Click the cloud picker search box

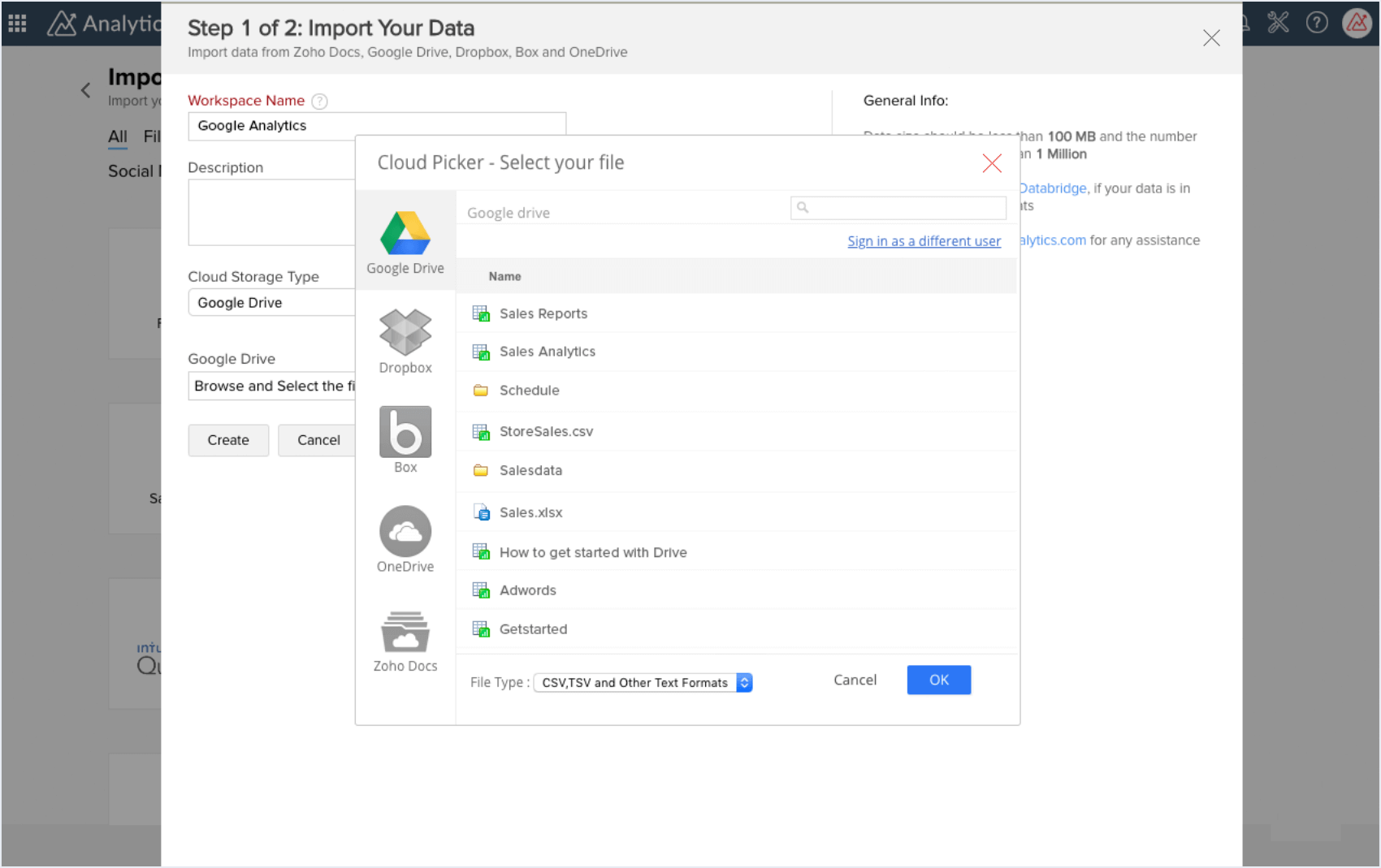pyautogui.click(x=898, y=208)
